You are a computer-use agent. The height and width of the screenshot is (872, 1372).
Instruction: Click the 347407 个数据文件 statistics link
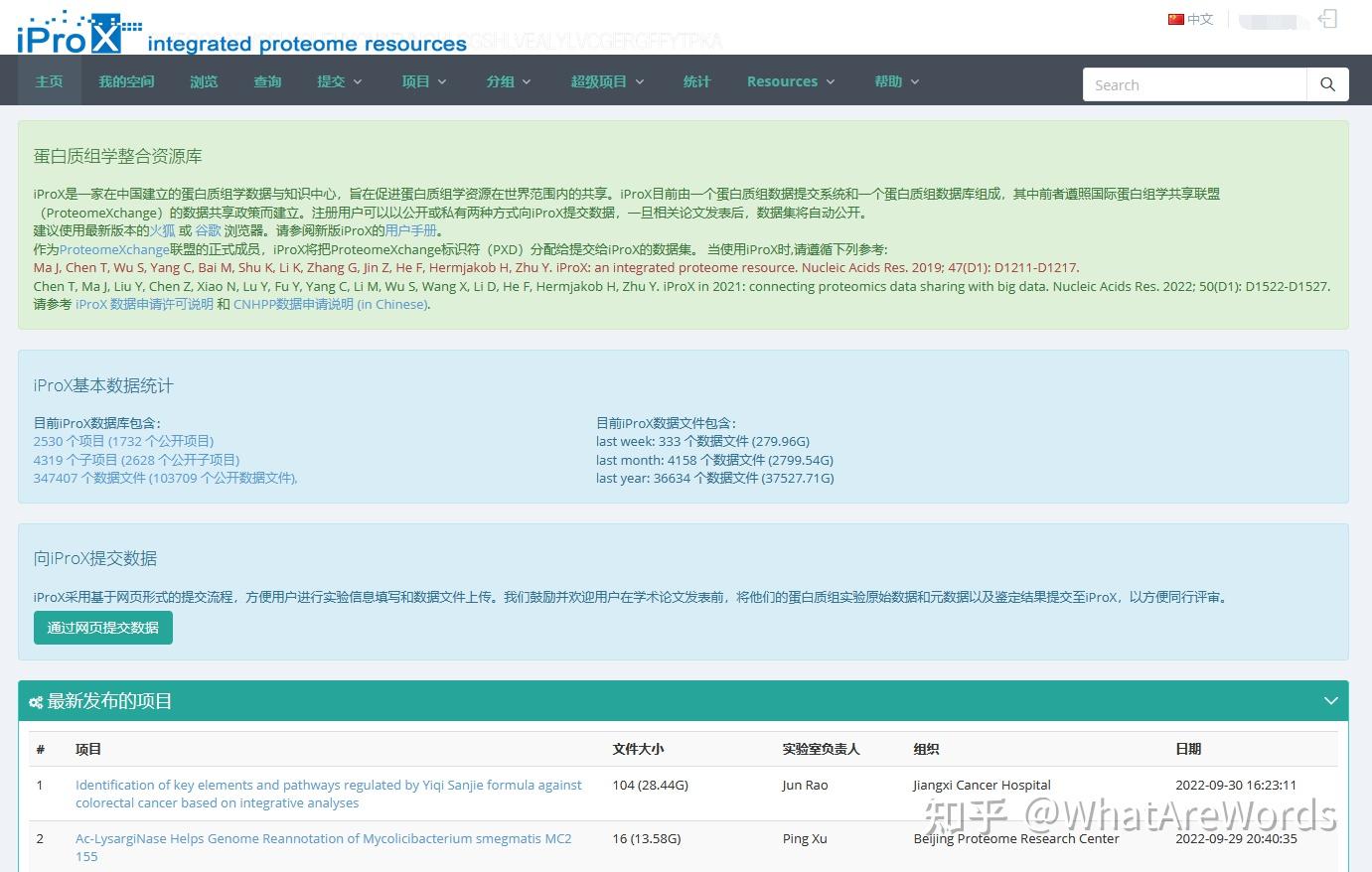(165, 478)
